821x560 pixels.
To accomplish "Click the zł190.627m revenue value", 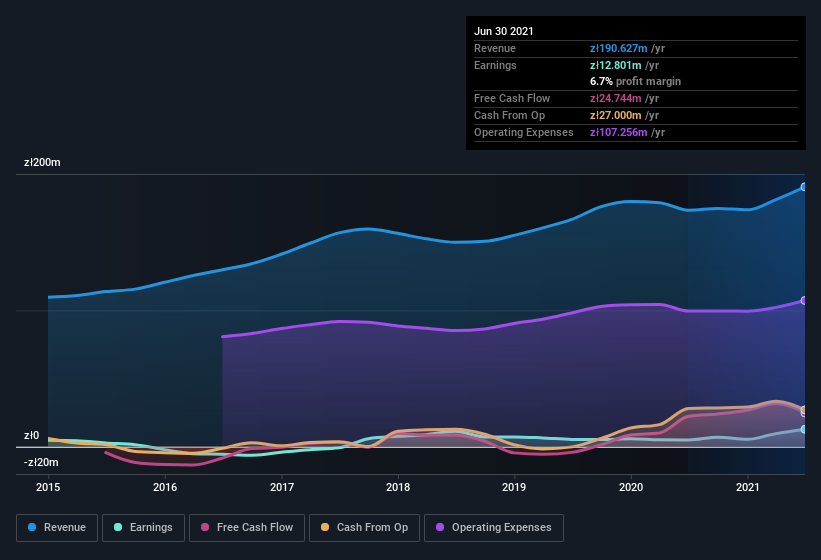I will click(618, 48).
